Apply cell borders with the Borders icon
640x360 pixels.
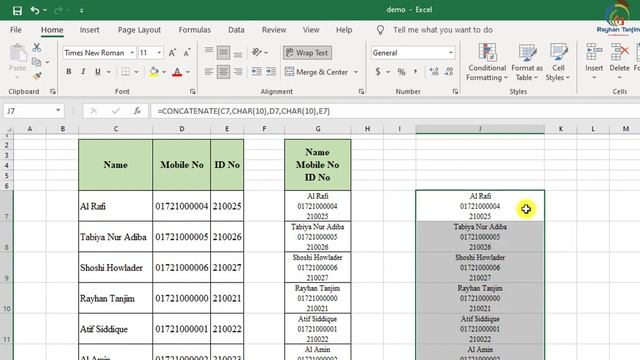126,72
